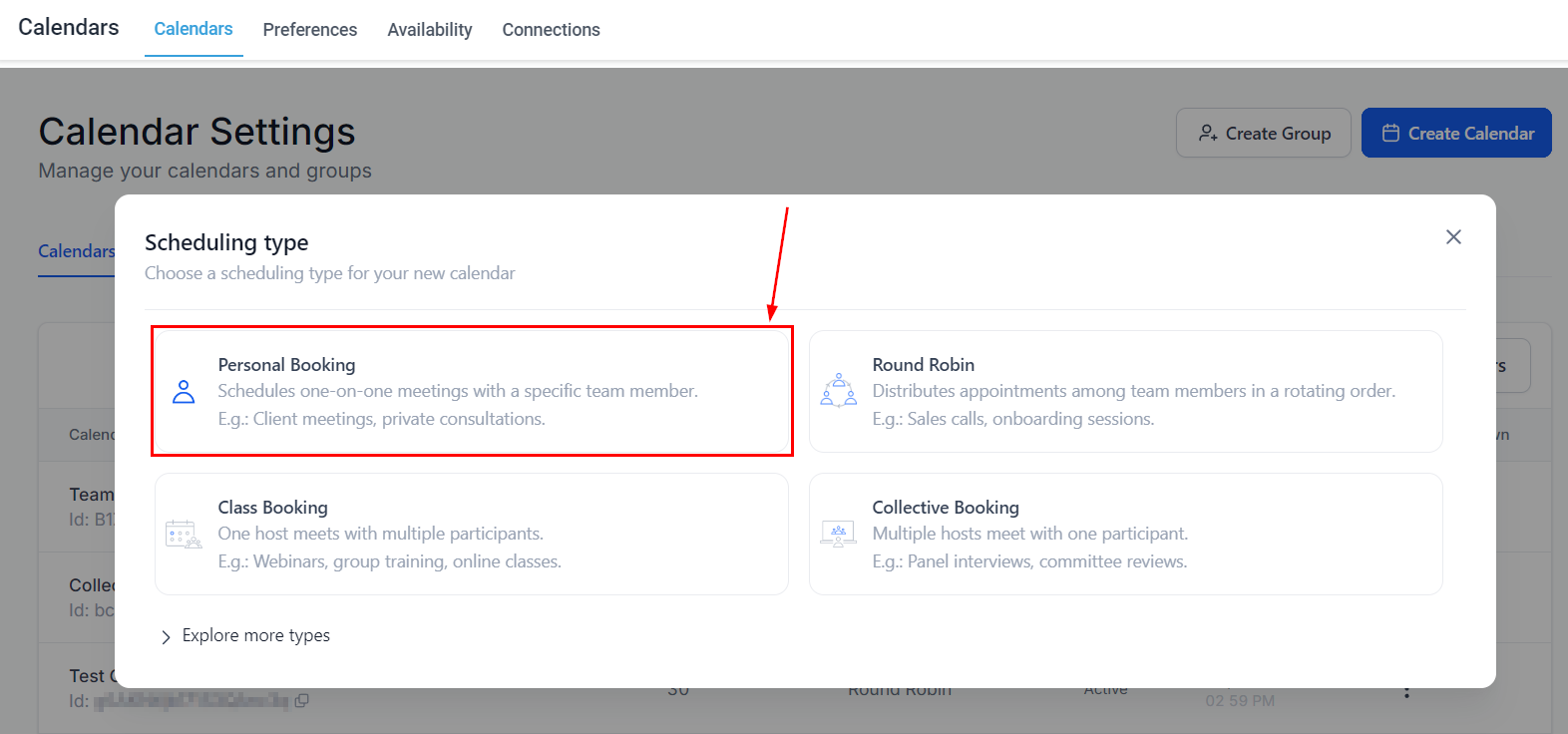The width and height of the screenshot is (1568, 734).
Task: Go to the Connections tab
Action: pyautogui.click(x=551, y=30)
